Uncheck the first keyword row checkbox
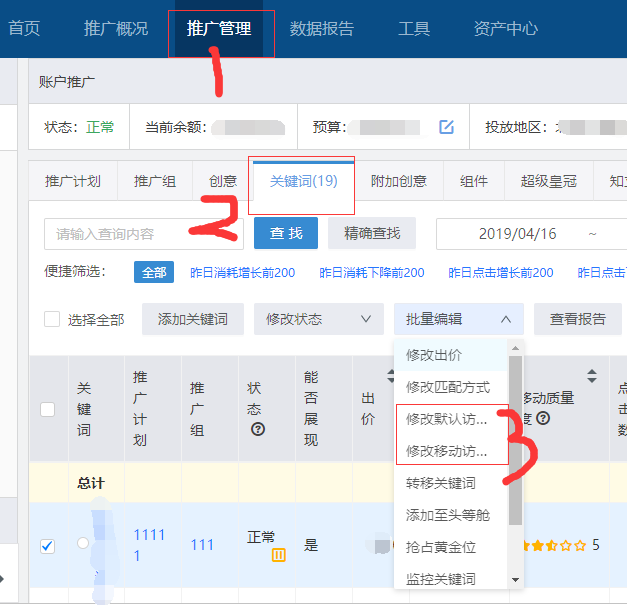627x605 pixels. pyautogui.click(x=47, y=546)
